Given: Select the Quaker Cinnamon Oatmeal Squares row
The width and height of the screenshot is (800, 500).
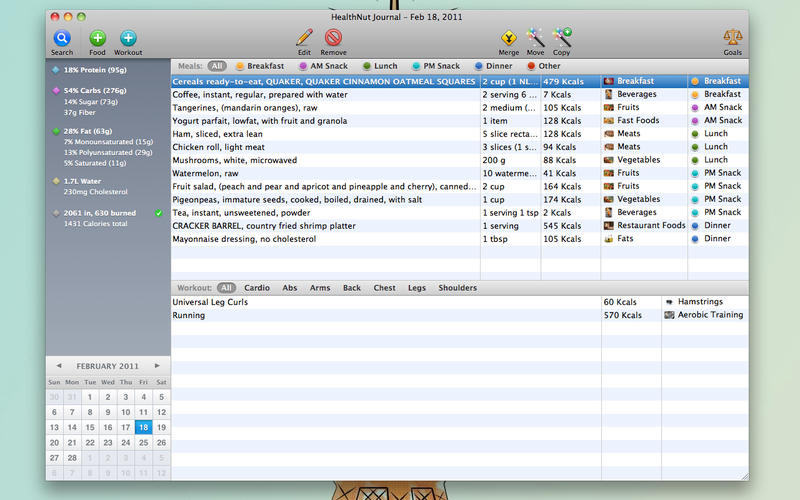Looking at the screenshot, I should pos(460,81).
